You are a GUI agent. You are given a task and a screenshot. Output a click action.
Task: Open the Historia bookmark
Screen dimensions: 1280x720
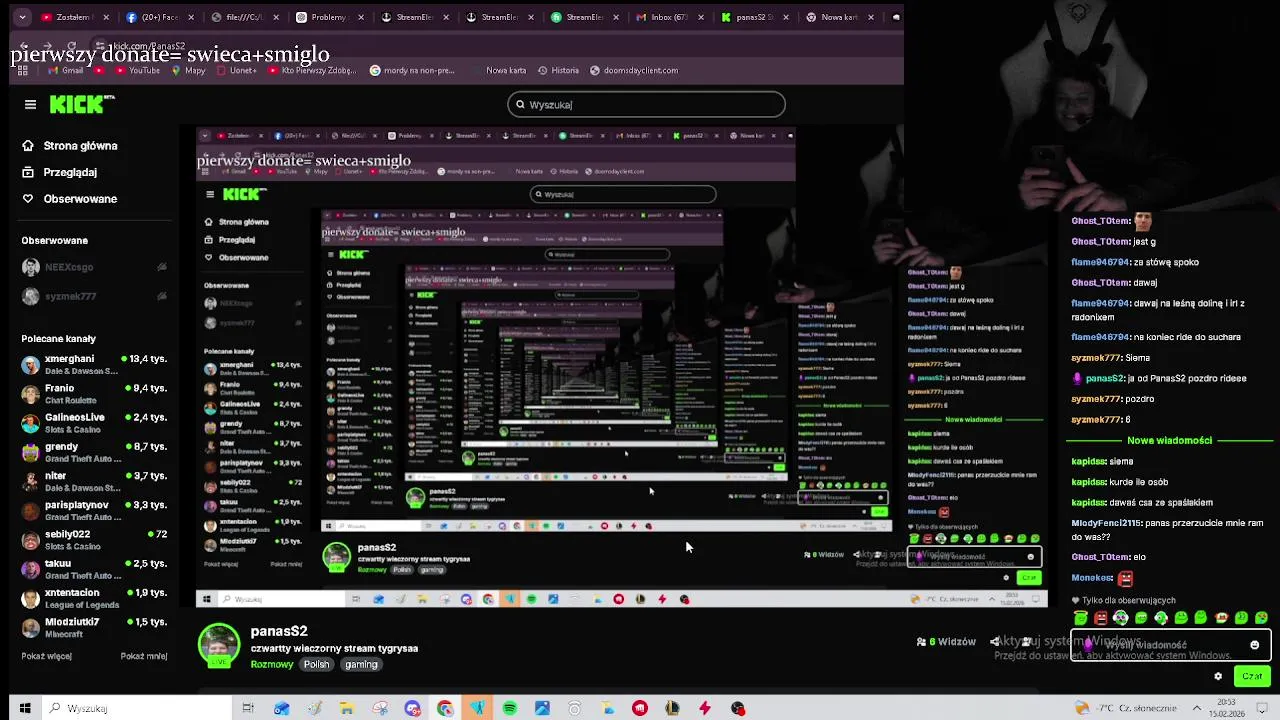pyautogui.click(x=557, y=71)
